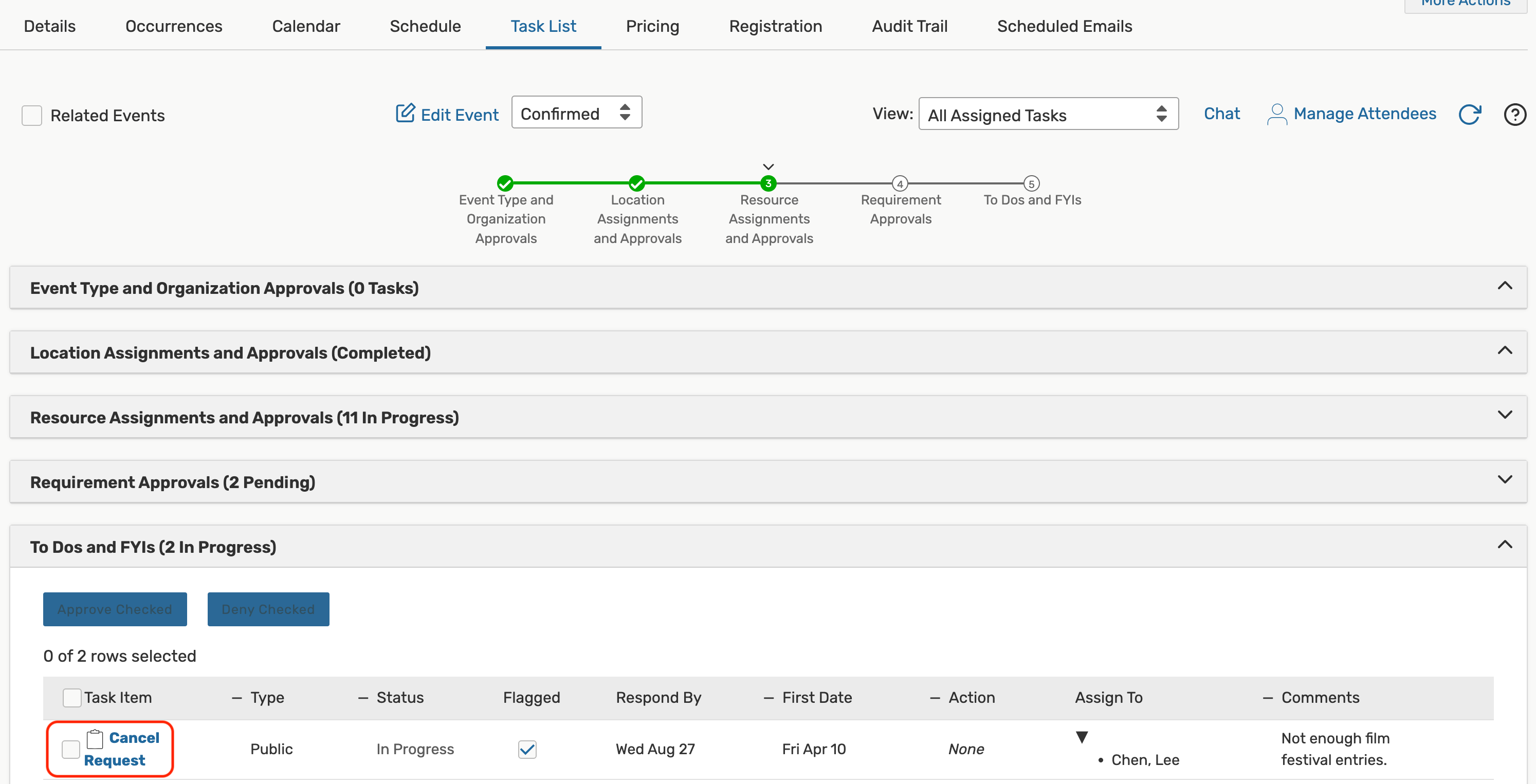Enable the Related Events checkbox
Image resolution: width=1536 pixels, height=784 pixels.
[32, 116]
